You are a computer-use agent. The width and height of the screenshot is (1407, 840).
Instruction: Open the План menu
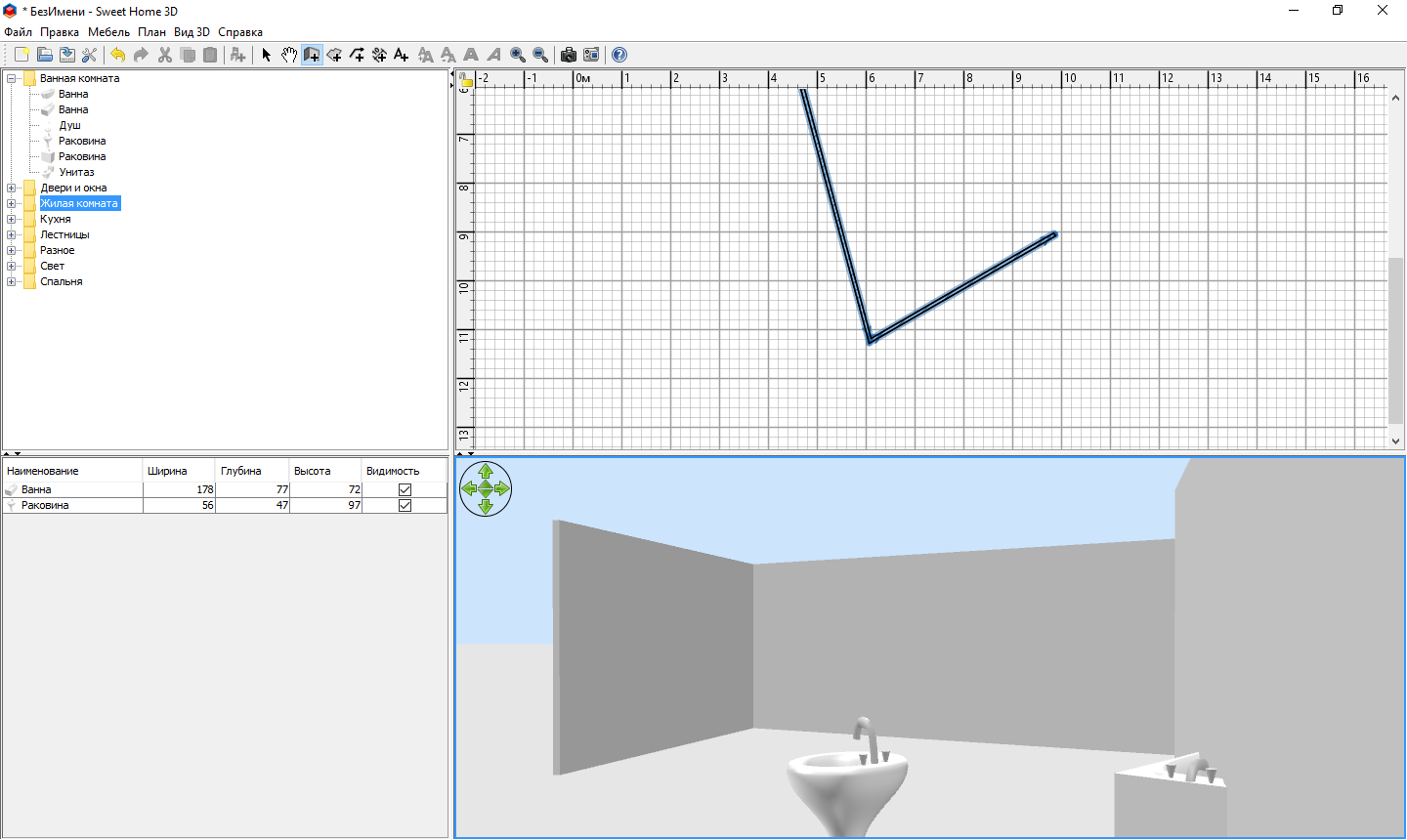coord(151,32)
